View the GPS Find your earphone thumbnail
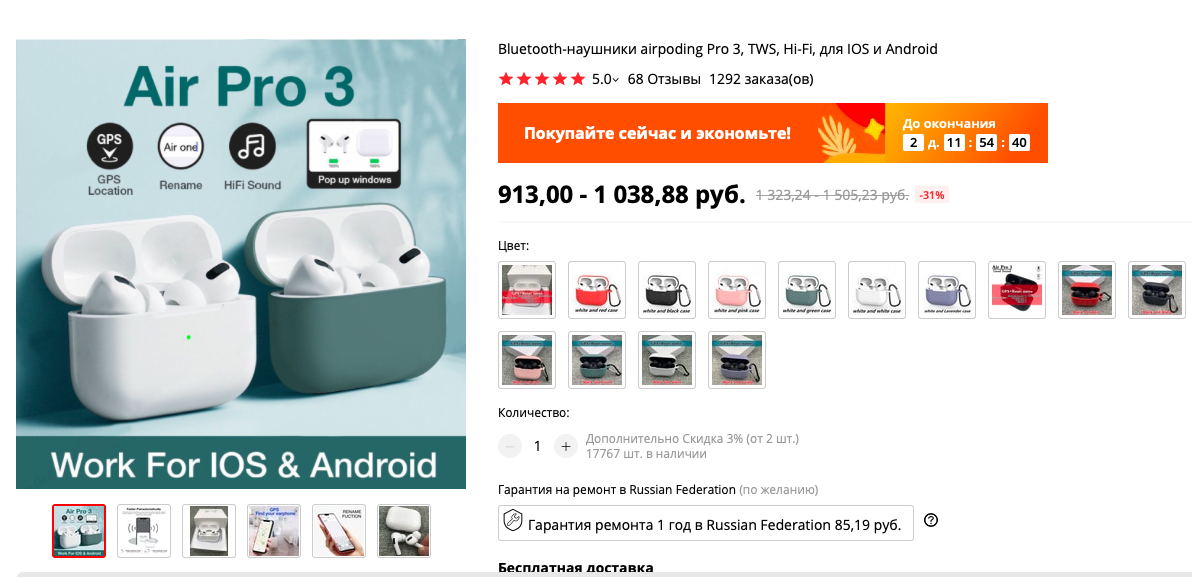Image resolution: width=1192 pixels, height=577 pixels. pyautogui.click(x=274, y=531)
